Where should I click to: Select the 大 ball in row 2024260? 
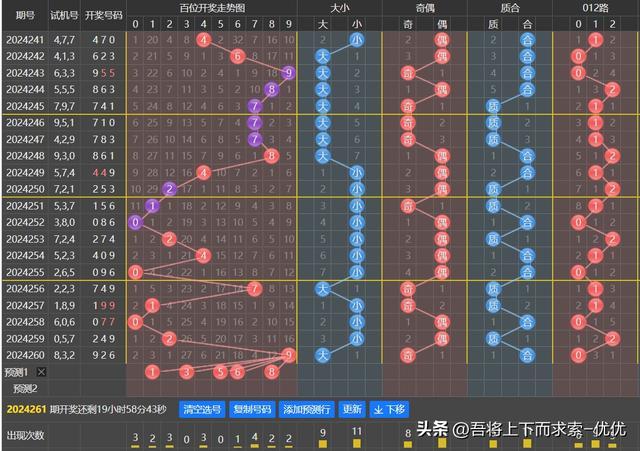tap(323, 355)
